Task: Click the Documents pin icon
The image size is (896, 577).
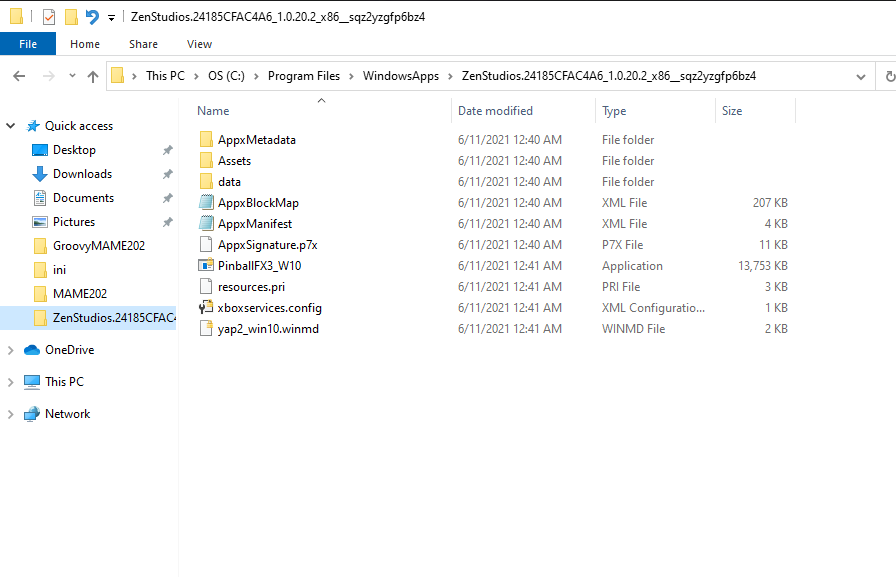Action: point(167,198)
